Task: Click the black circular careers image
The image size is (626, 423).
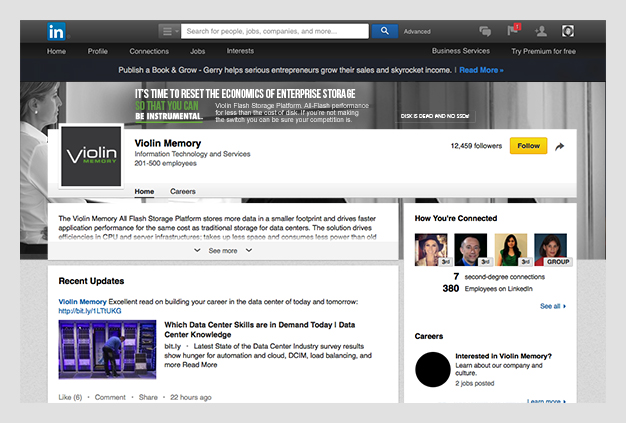Action: 433,370
